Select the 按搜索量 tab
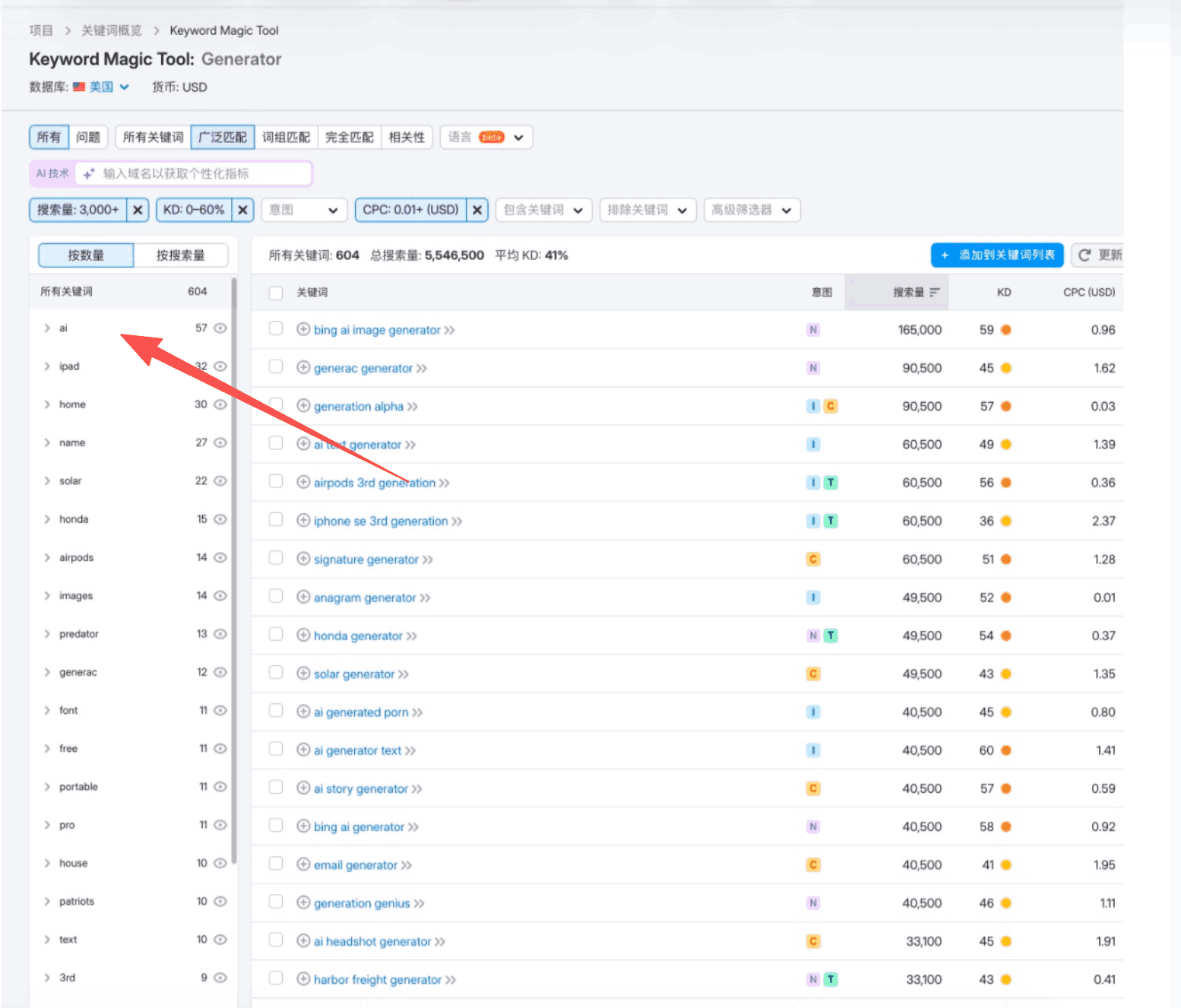Viewport: 1181px width, 1008px height. pyautogui.click(x=180, y=255)
